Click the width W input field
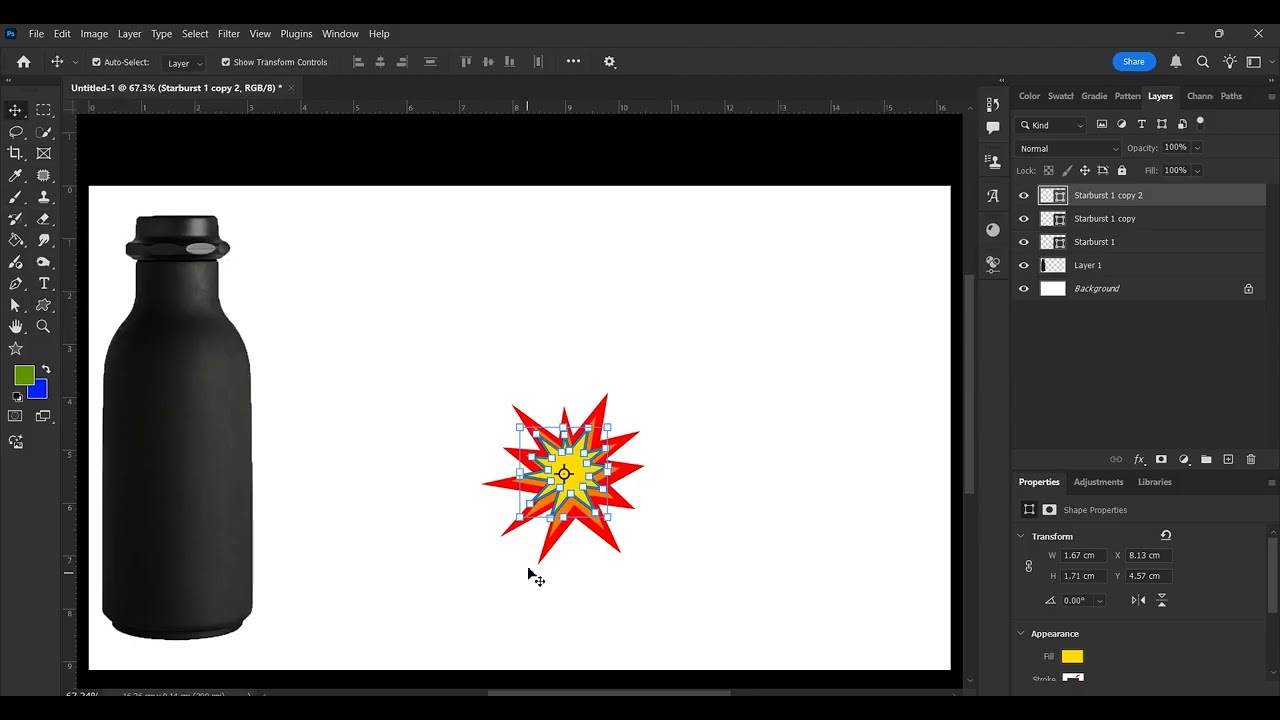1280x720 pixels. coord(1084,556)
